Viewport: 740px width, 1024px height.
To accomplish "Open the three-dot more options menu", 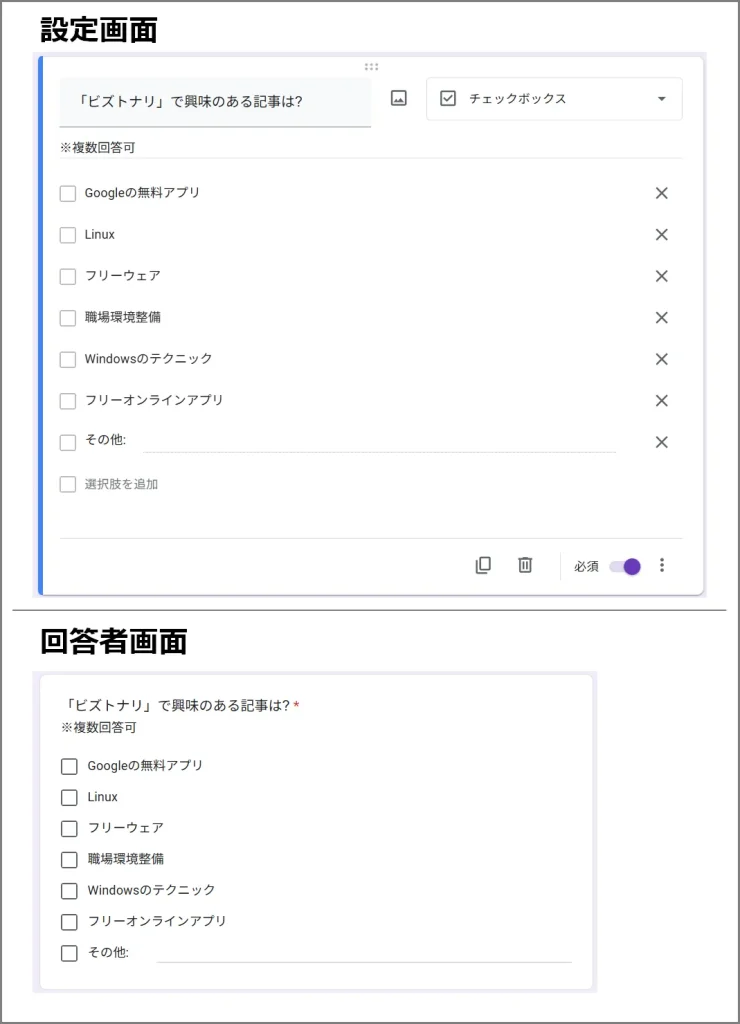I will (x=662, y=565).
